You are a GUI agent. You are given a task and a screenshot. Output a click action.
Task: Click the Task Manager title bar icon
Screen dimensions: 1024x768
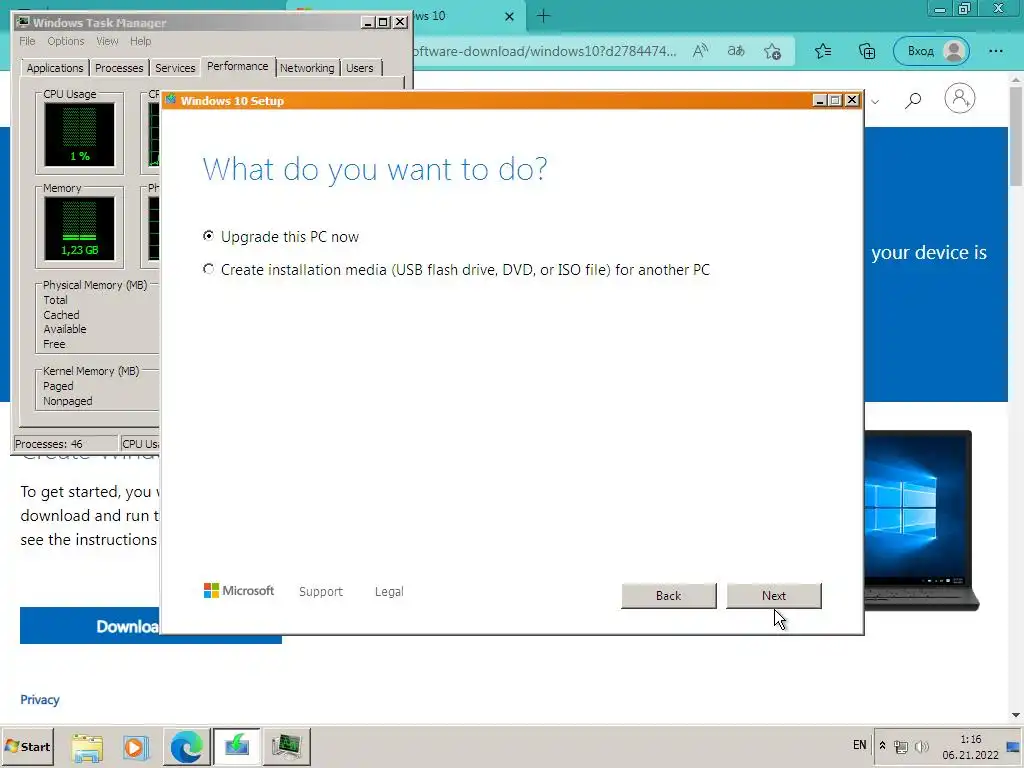tap(24, 22)
